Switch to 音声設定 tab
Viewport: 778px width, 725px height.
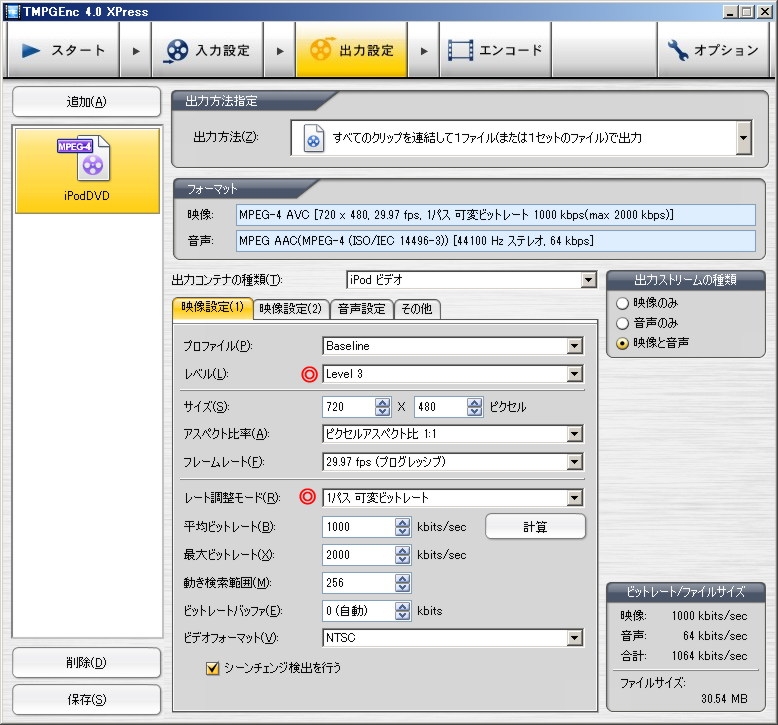(362, 309)
